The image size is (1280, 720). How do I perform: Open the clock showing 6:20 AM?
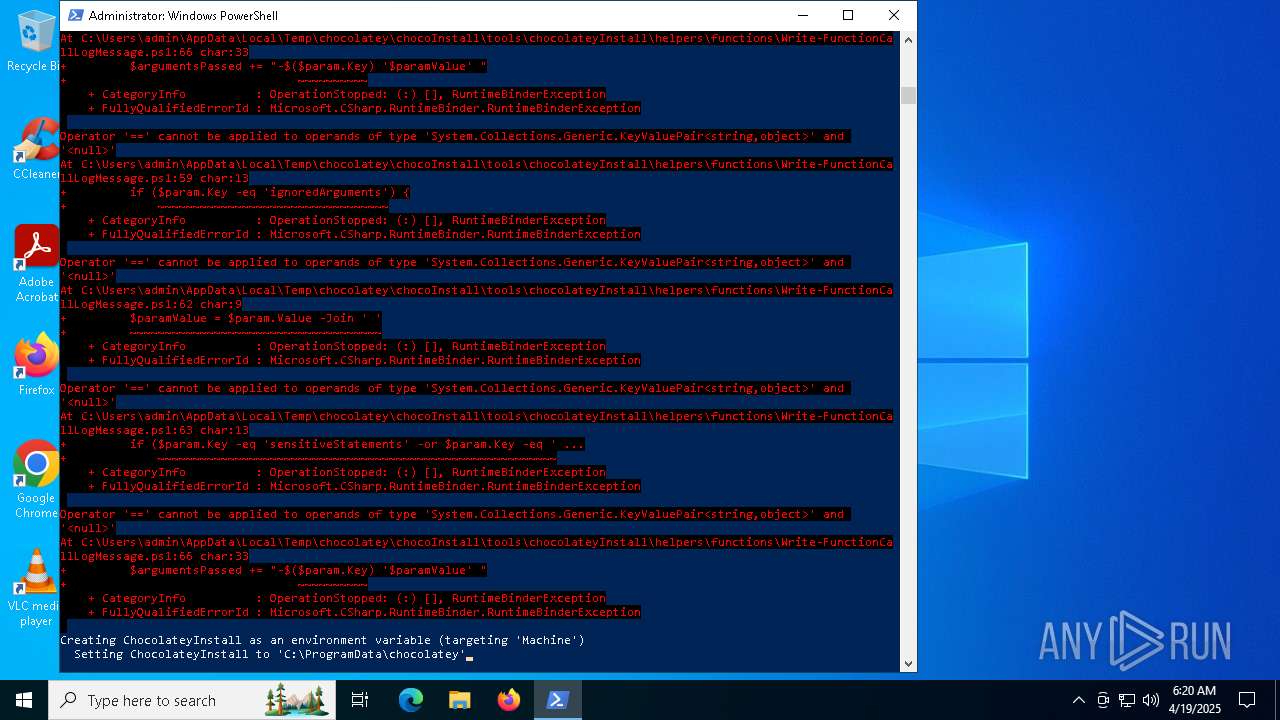(1195, 700)
